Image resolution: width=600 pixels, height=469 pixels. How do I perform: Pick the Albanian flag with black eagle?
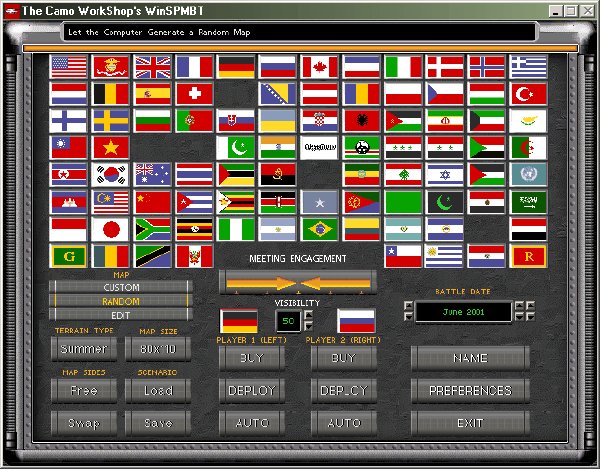[362, 121]
